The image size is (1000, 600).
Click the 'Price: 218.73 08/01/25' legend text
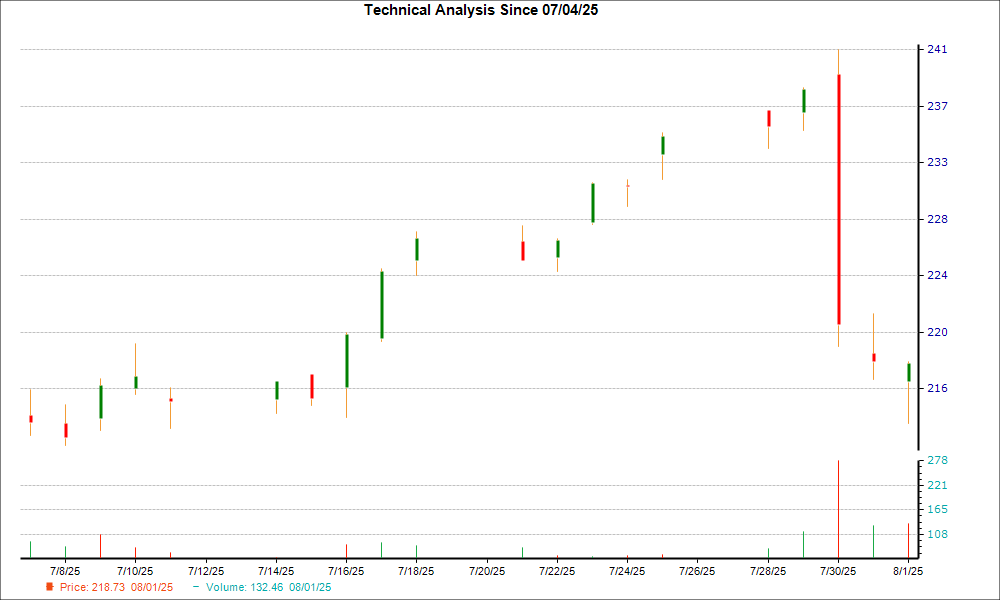[116, 587]
